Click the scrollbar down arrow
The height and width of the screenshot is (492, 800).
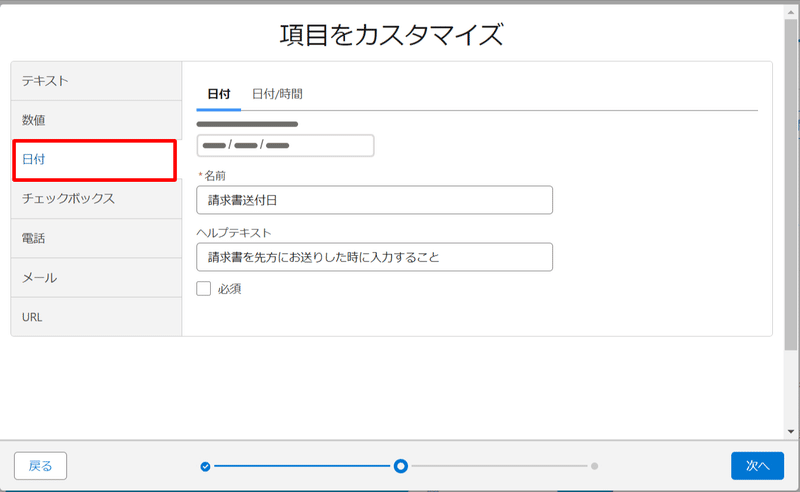791,431
